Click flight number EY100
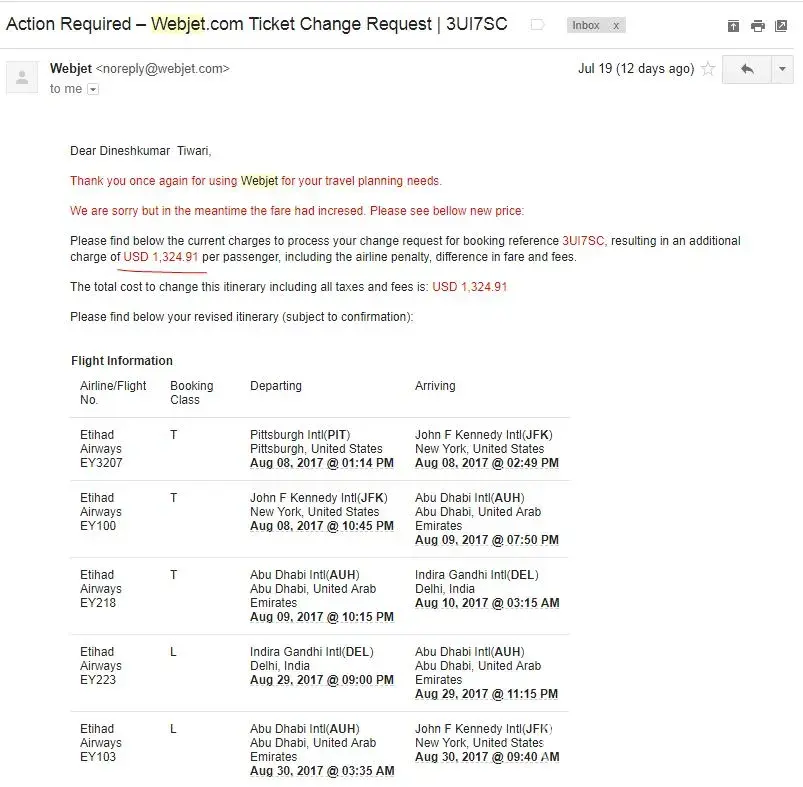 98,526
